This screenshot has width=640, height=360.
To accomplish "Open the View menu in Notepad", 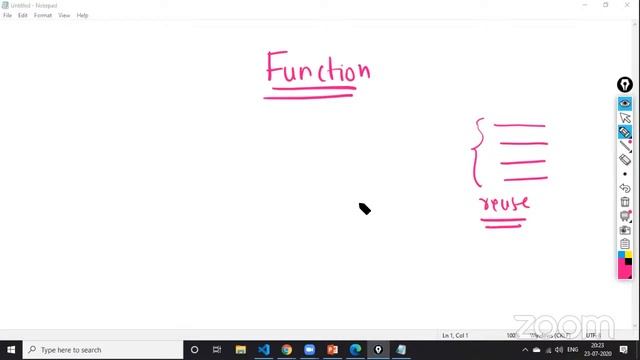I will coord(64,15).
